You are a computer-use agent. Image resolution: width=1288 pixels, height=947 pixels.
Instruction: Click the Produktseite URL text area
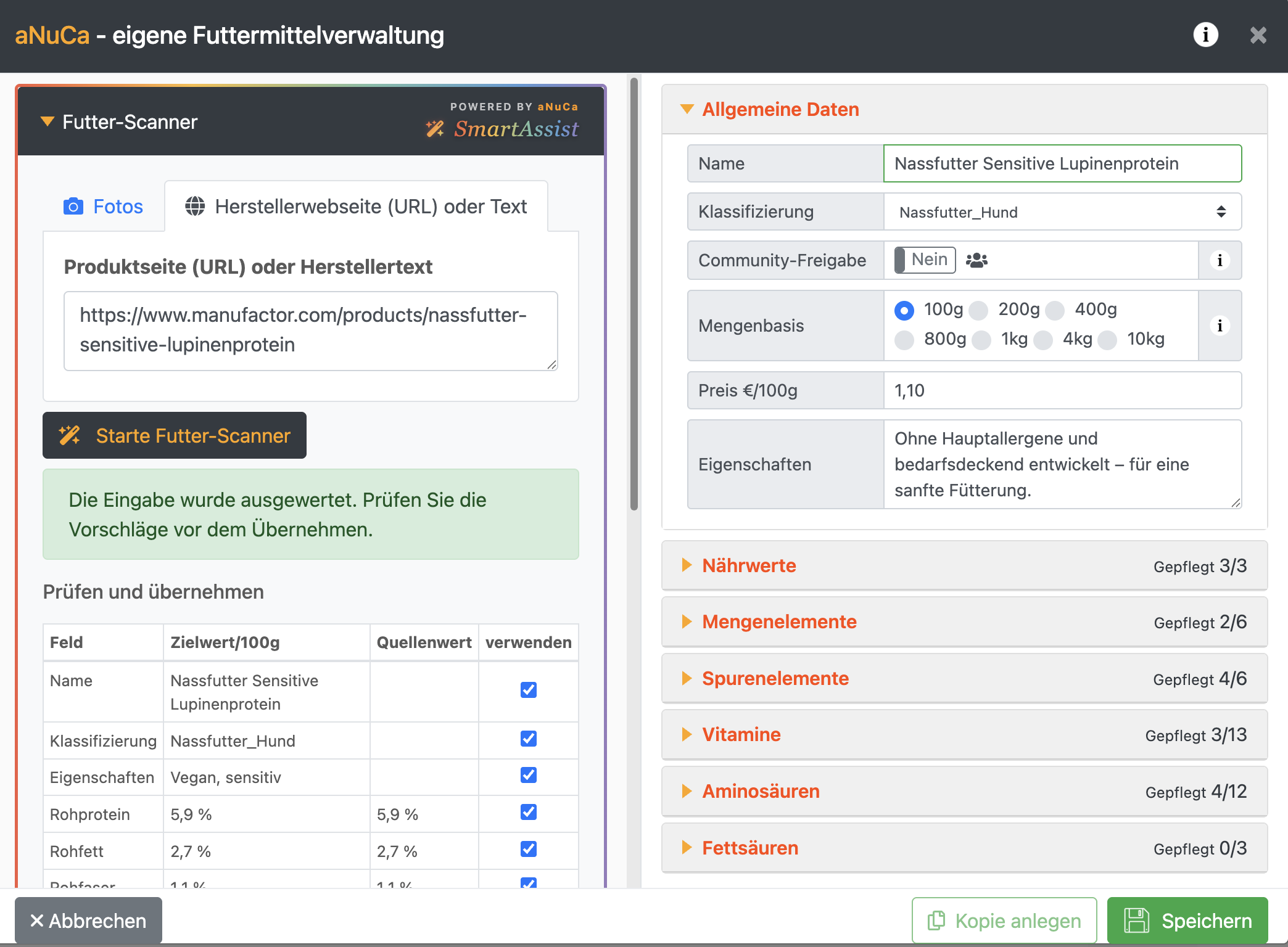(311, 330)
